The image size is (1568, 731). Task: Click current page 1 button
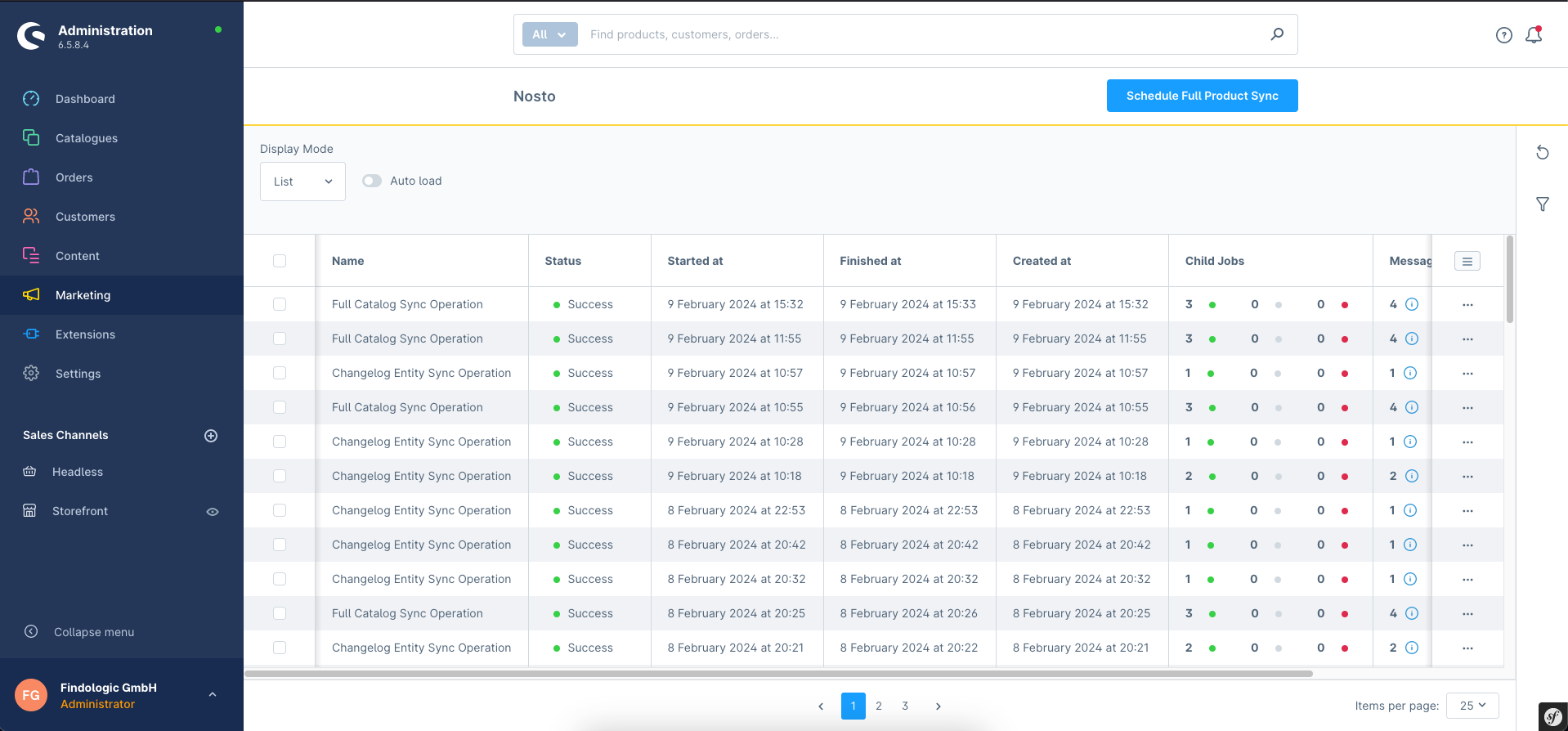pyautogui.click(x=853, y=706)
